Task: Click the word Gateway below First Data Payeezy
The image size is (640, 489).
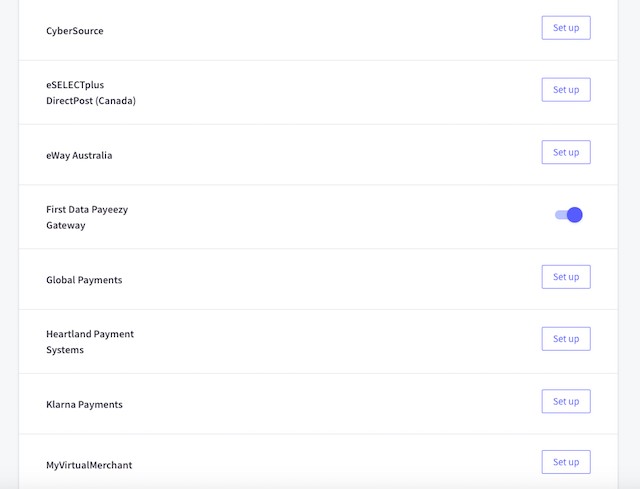Action: click(x=66, y=226)
